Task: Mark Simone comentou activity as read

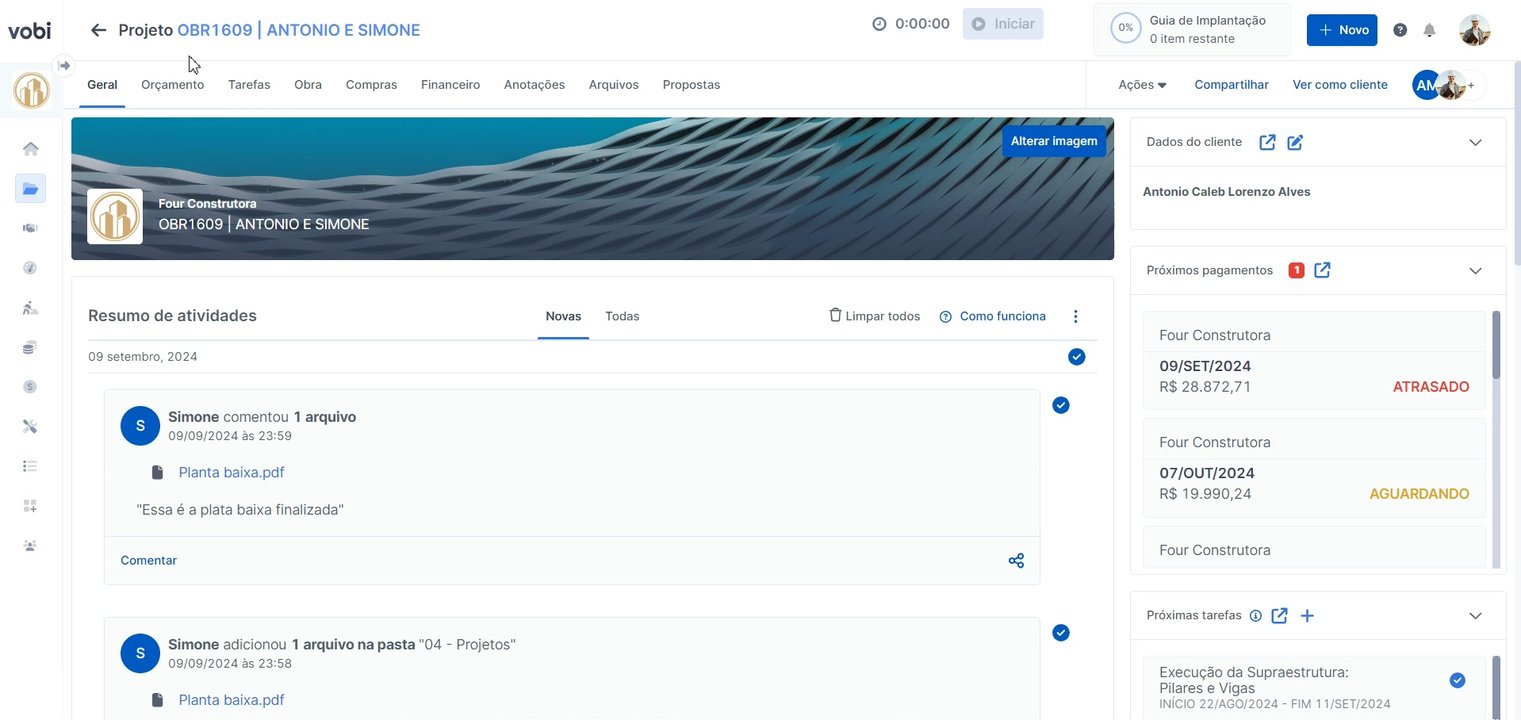Action: (1061, 405)
